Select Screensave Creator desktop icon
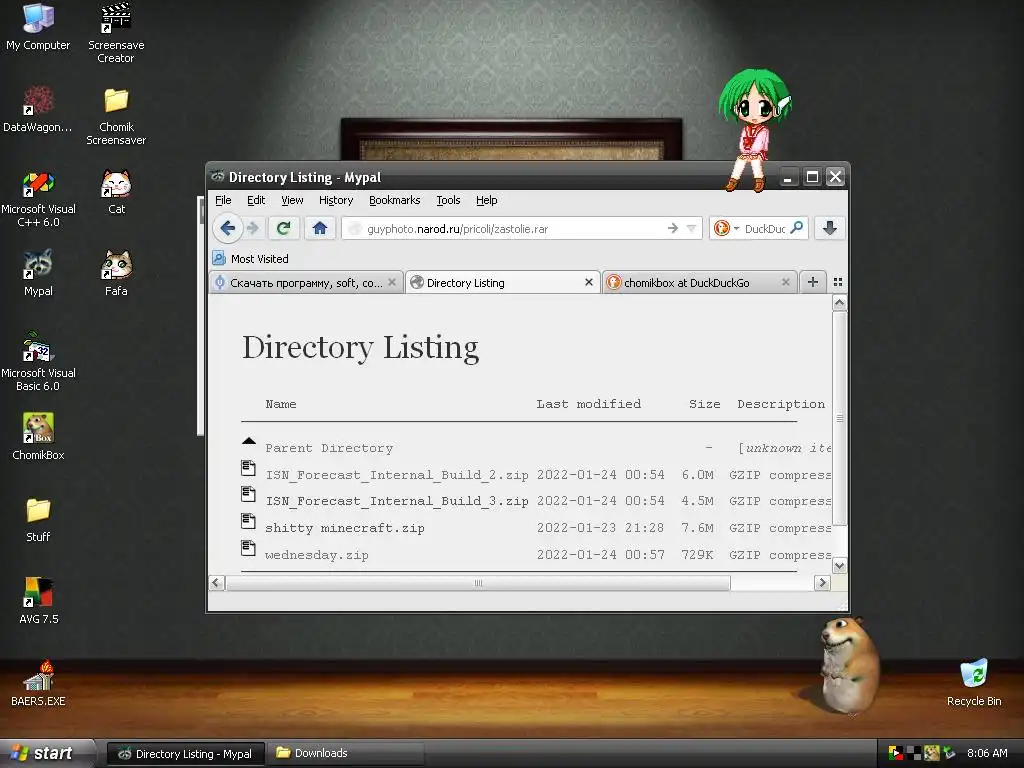This screenshot has width=1024, height=768. [116, 33]
